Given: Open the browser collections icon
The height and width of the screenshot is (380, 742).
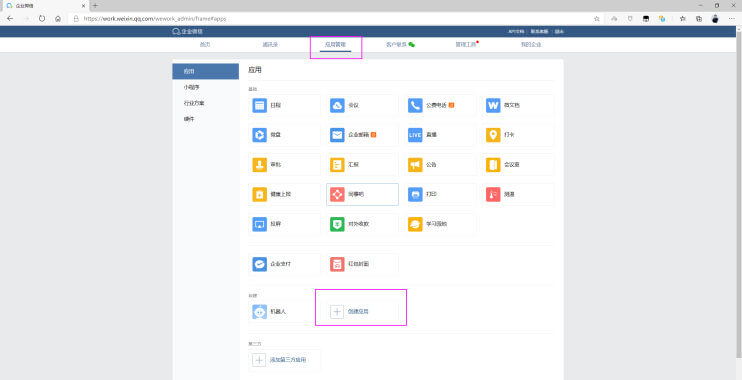Looking at the screenshot, I should coord(699,18).
